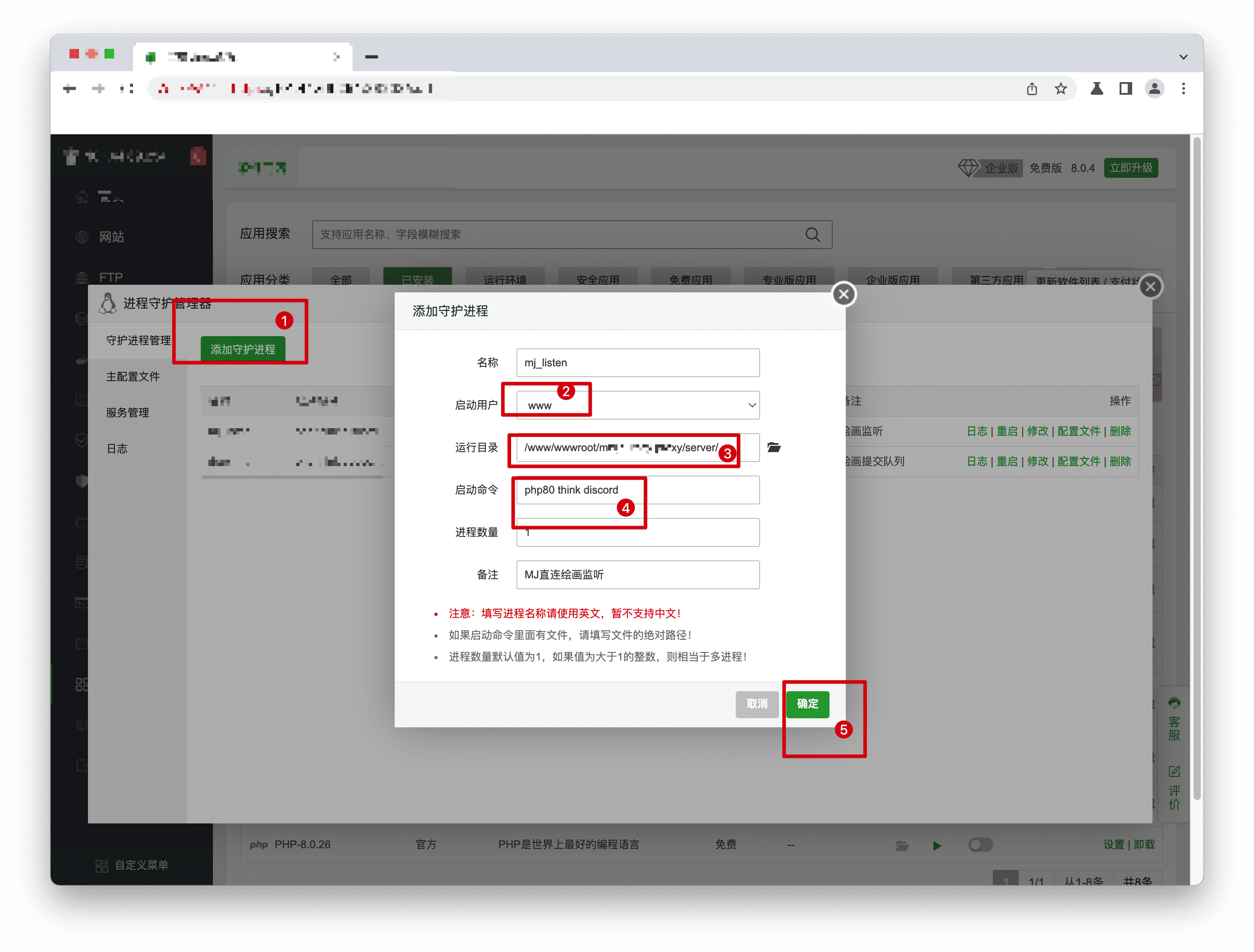The height and width of the screenshot is (952, 1254).
Task: Click the browser forward arrow
Action: [x=98, y=88]
